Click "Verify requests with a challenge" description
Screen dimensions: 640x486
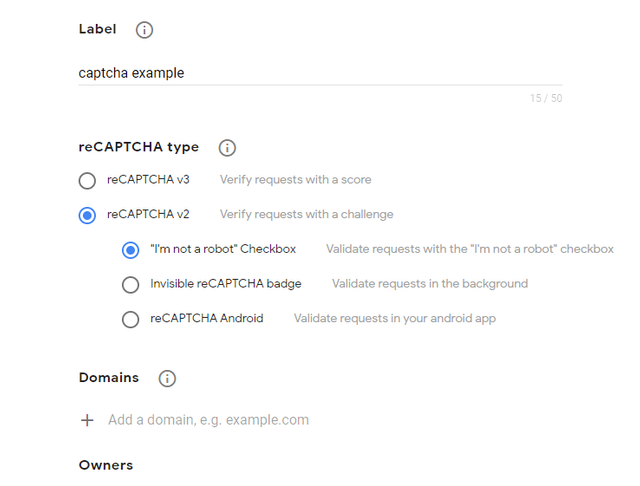point(307,214)
